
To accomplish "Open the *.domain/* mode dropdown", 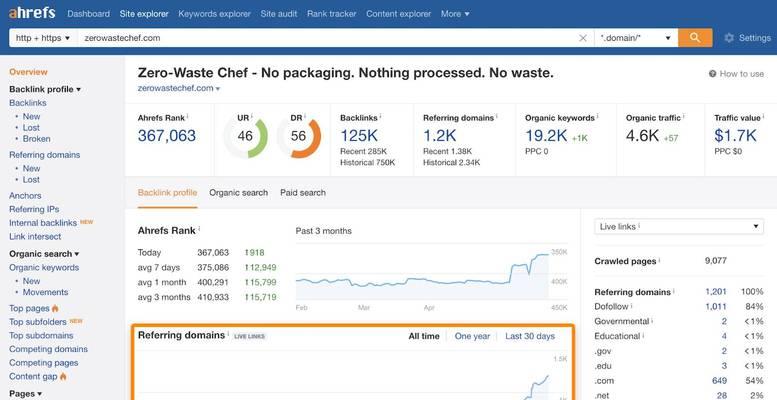I will pyautogui.click(x=636, y=38).
